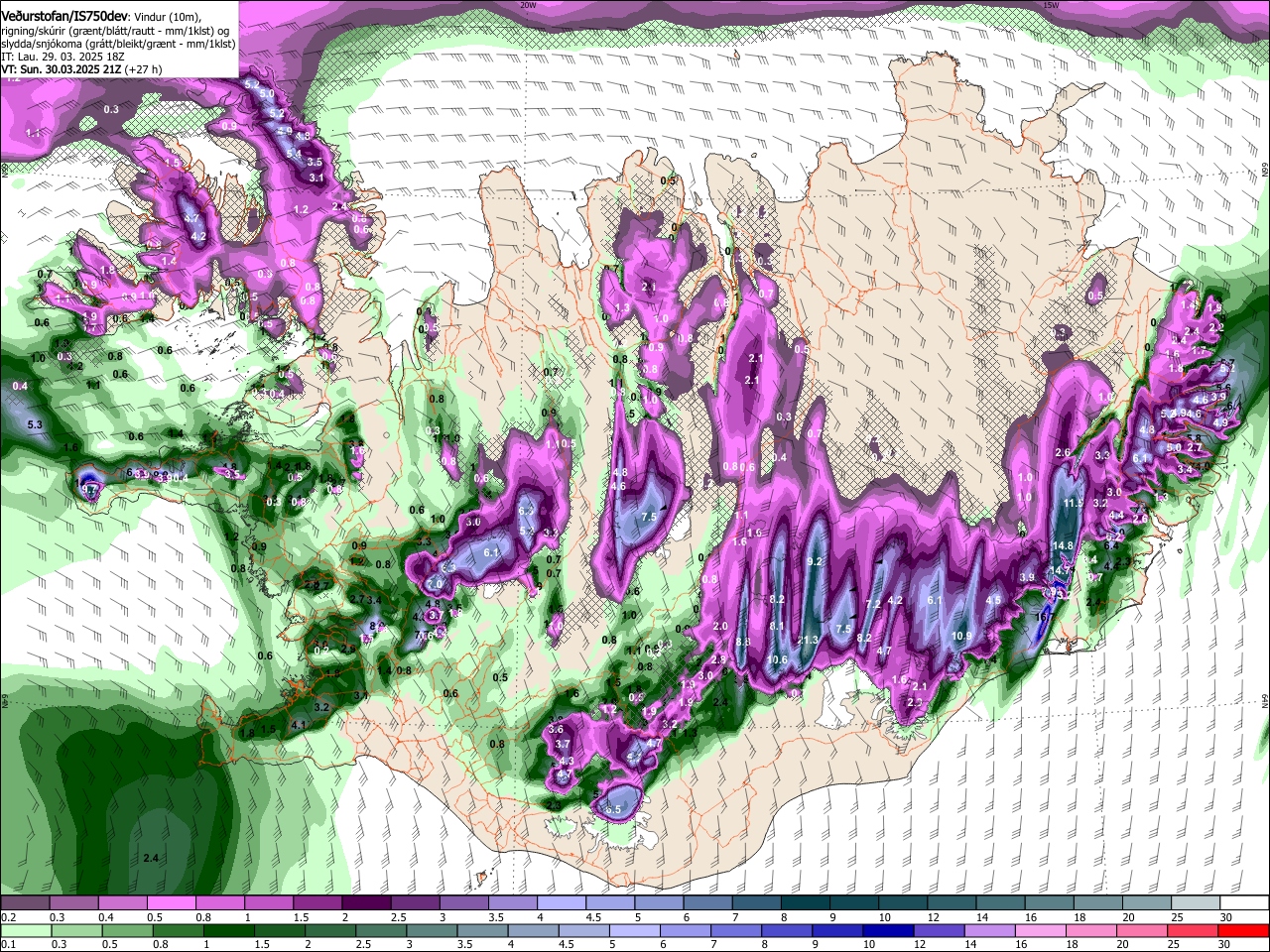Click the white upper legend swatch after 30
This screenshot has width=1270, height=952.
[x=1245, y=903]
